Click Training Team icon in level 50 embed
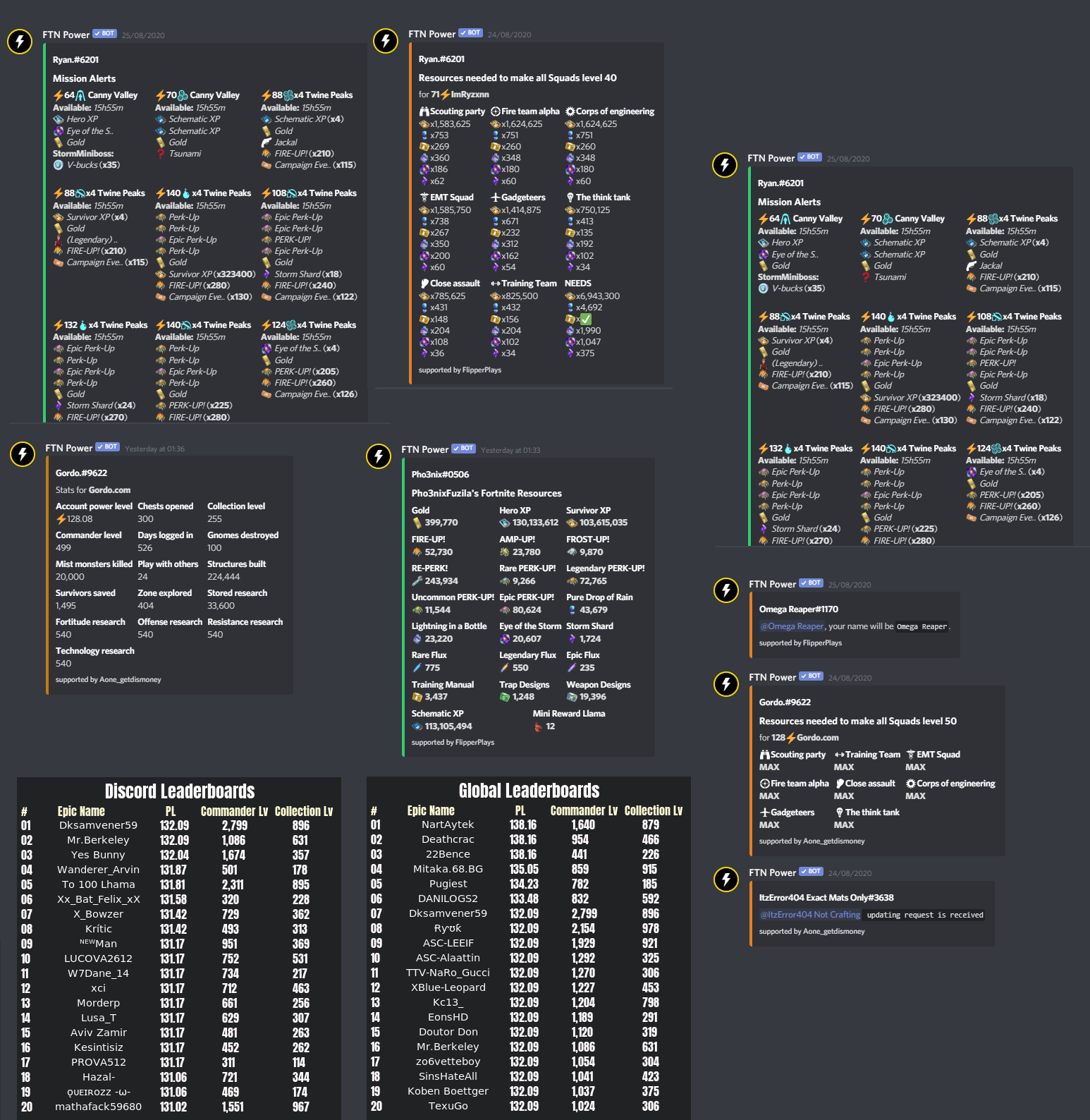The height and width of the screenshot is (1120, 1090). click(x=840, y=755)
